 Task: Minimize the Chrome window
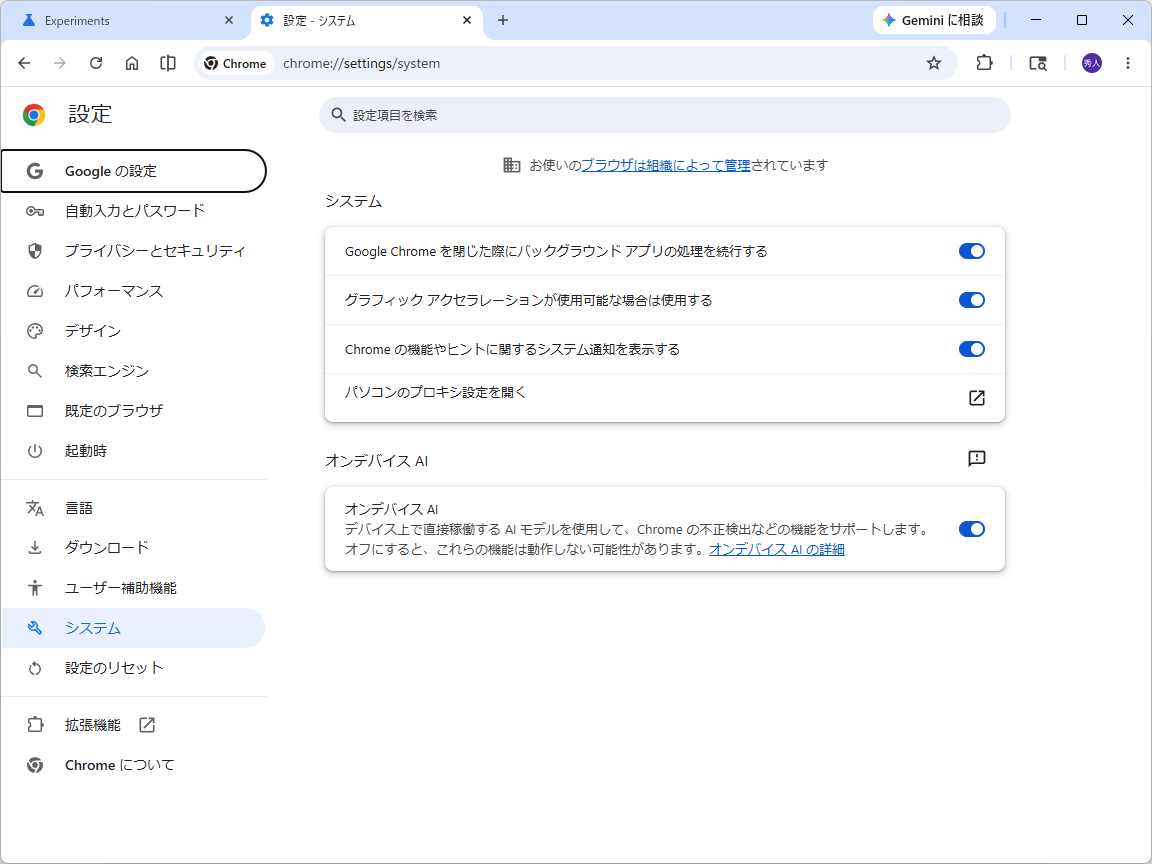[x=1036, y=21]
